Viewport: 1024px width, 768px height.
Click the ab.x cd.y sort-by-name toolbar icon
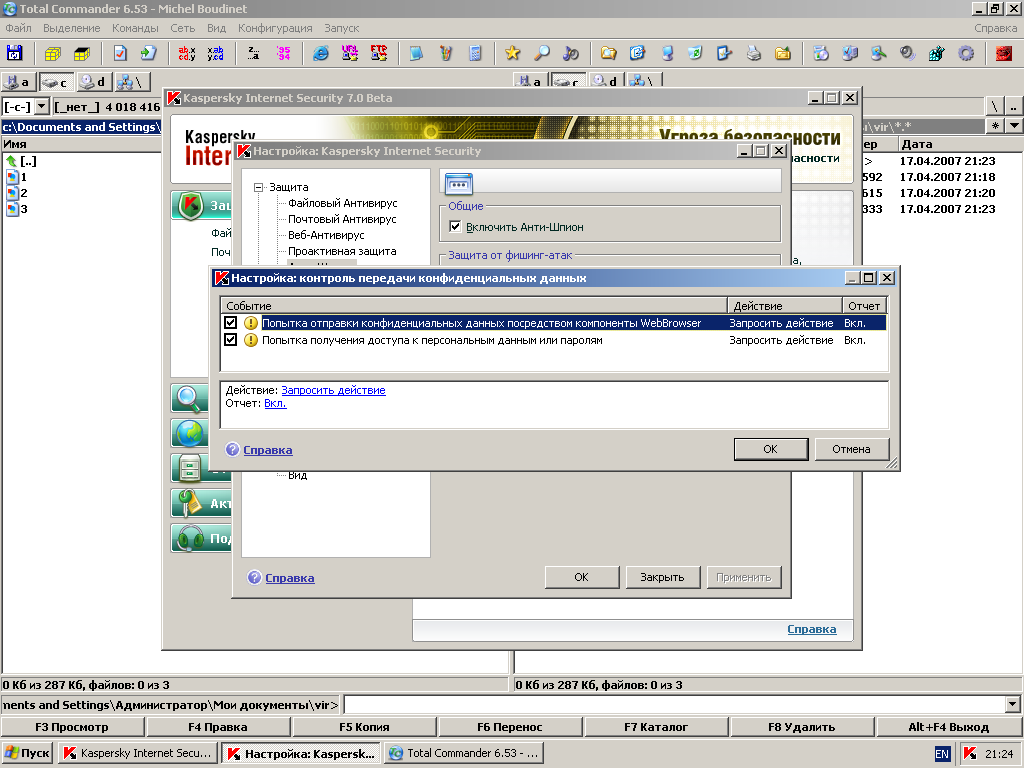187,53
